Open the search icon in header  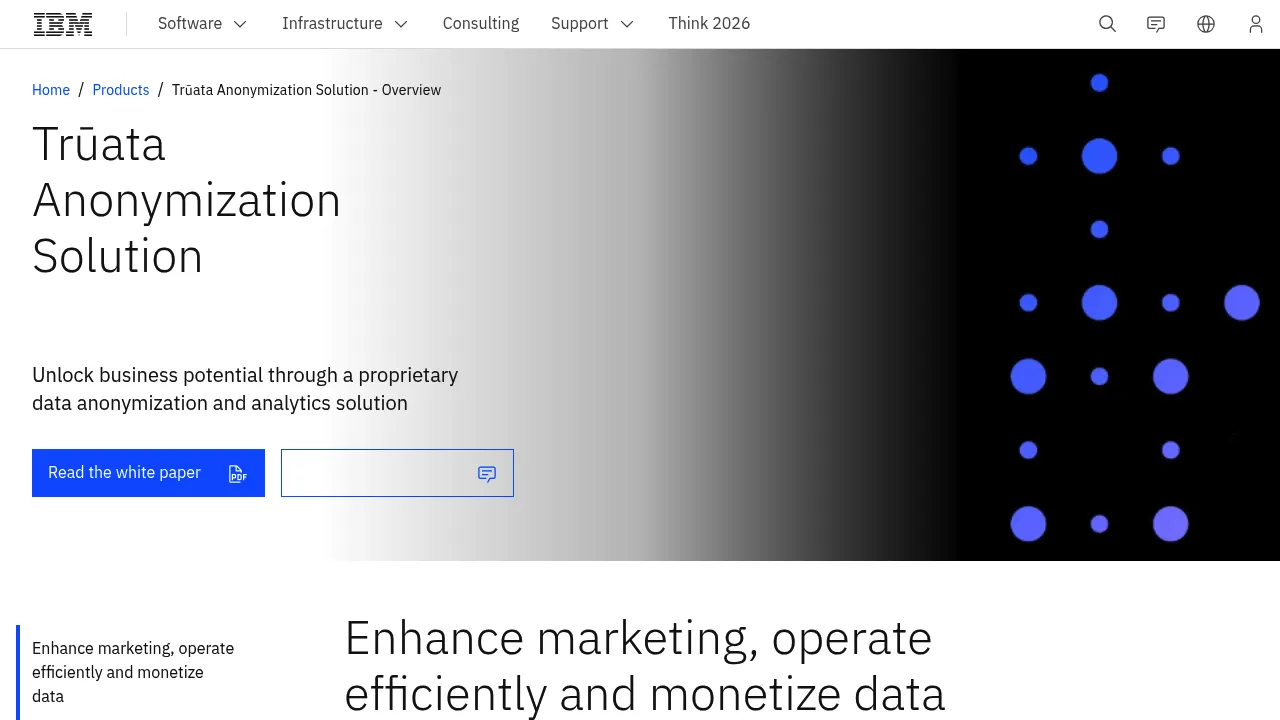point(1107,24)
